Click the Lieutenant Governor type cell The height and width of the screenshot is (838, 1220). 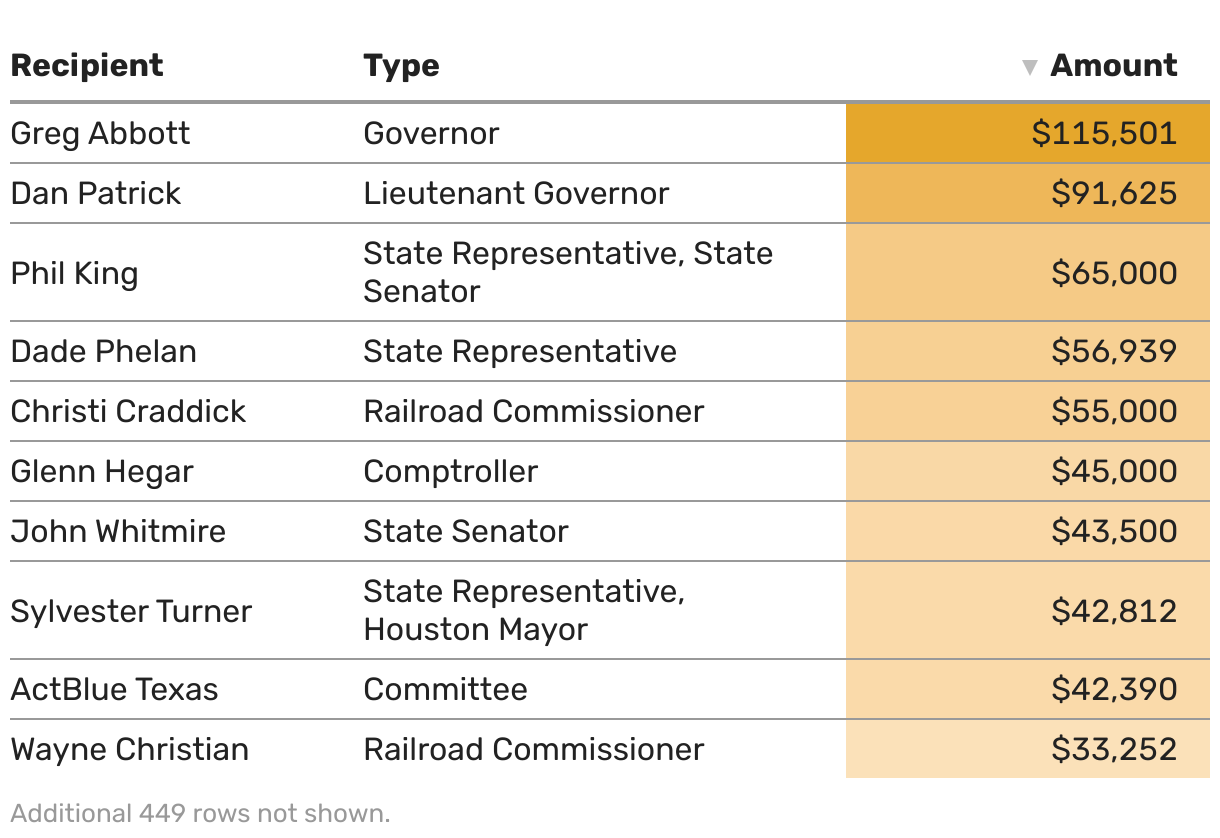[516, 193]
